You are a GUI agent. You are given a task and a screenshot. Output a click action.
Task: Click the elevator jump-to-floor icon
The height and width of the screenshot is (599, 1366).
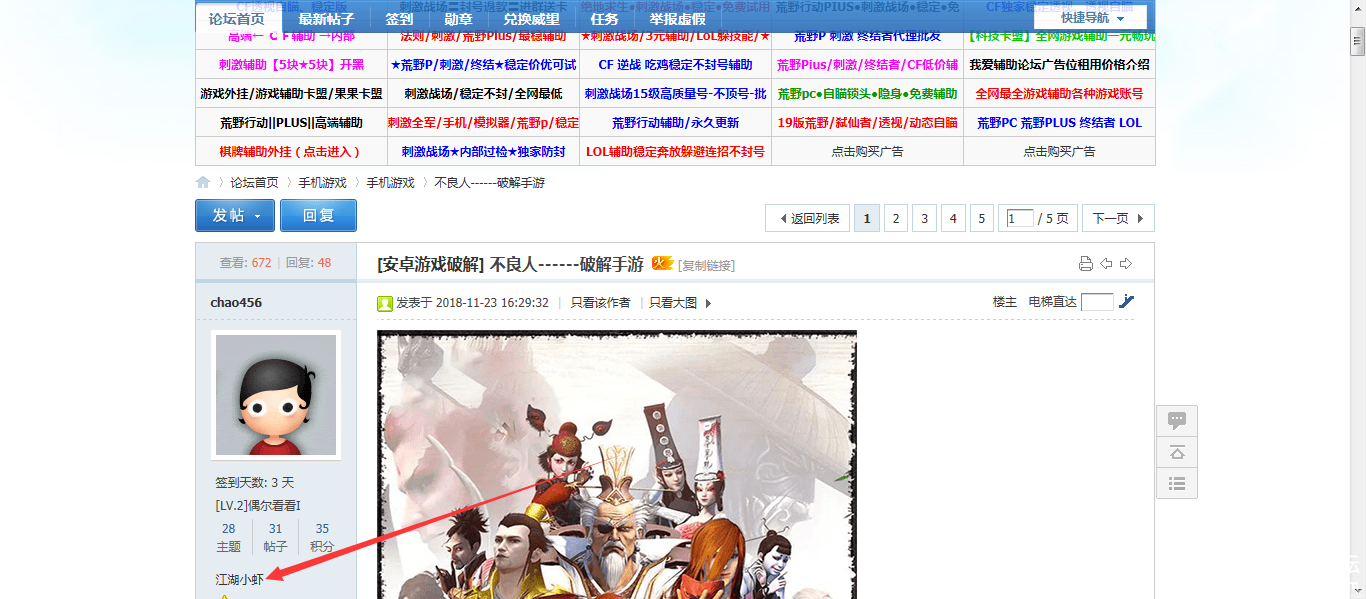tap(1127, 301)
